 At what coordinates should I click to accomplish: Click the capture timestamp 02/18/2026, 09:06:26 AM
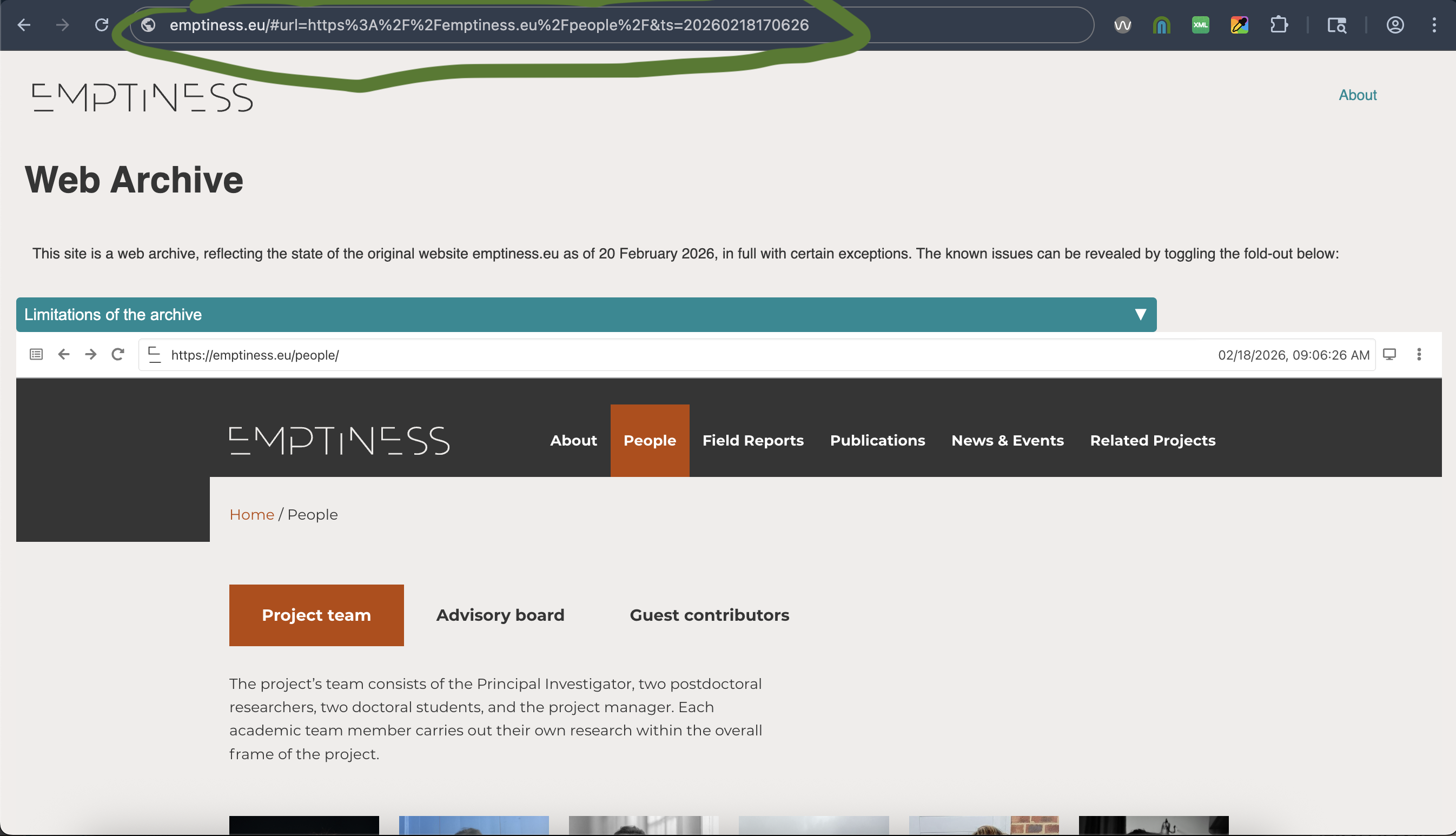(1294, 355)
